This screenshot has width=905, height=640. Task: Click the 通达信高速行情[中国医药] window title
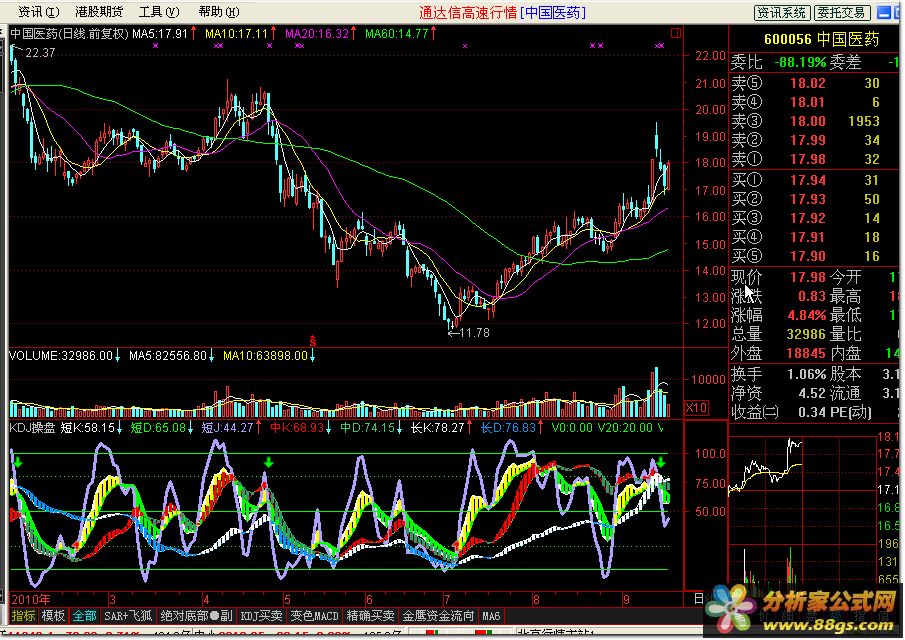coord(502,12)
